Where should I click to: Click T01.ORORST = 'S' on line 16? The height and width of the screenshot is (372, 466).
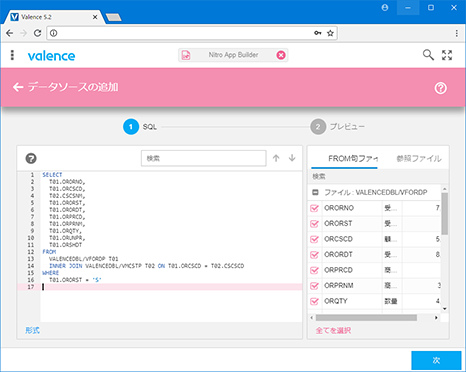(75, 280)
